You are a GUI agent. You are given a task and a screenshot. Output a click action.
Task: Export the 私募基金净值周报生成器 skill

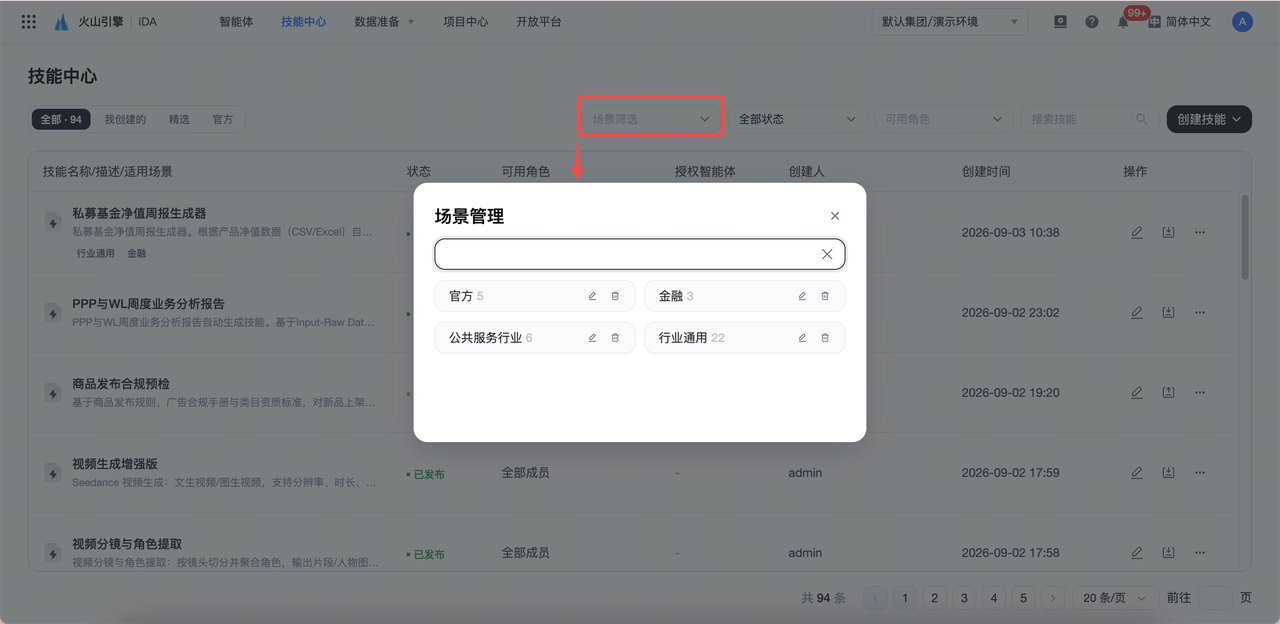tap(1168, 232)
